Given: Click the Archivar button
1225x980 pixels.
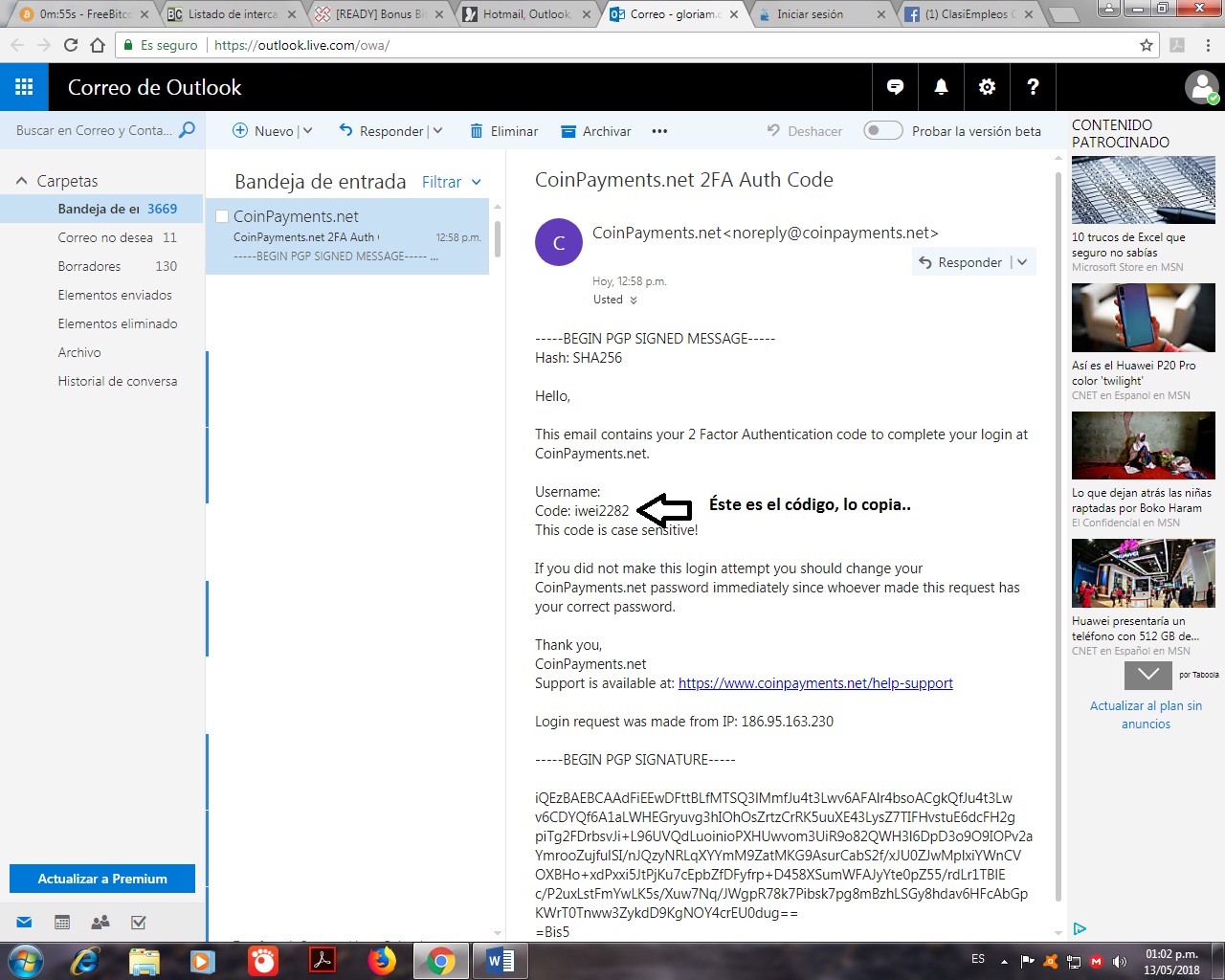Looking at the screenshot, I should pos(595,131).
